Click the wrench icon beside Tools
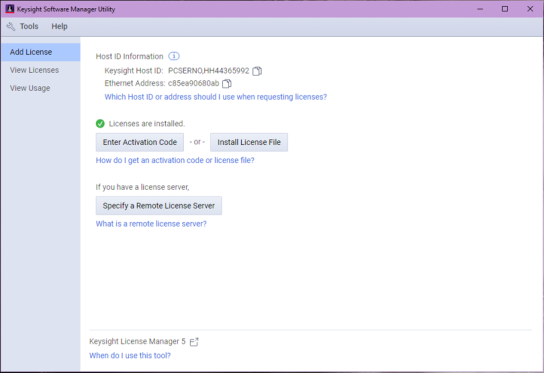 pos(11,26)
